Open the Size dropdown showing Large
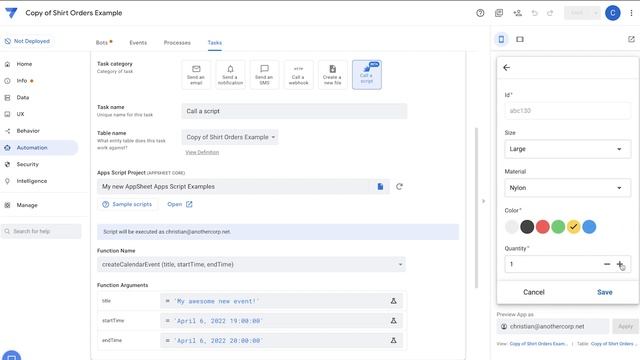 point(567,149)
